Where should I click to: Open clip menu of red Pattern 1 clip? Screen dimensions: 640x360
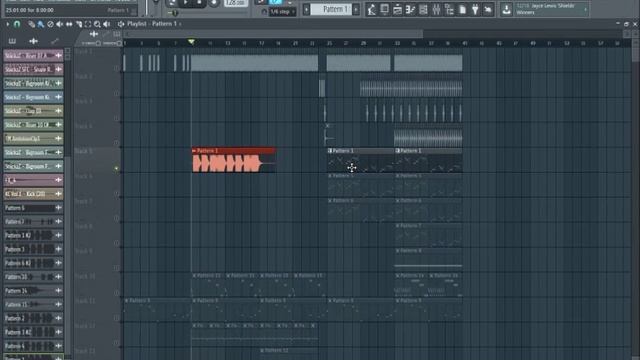(x=194, y=151)
